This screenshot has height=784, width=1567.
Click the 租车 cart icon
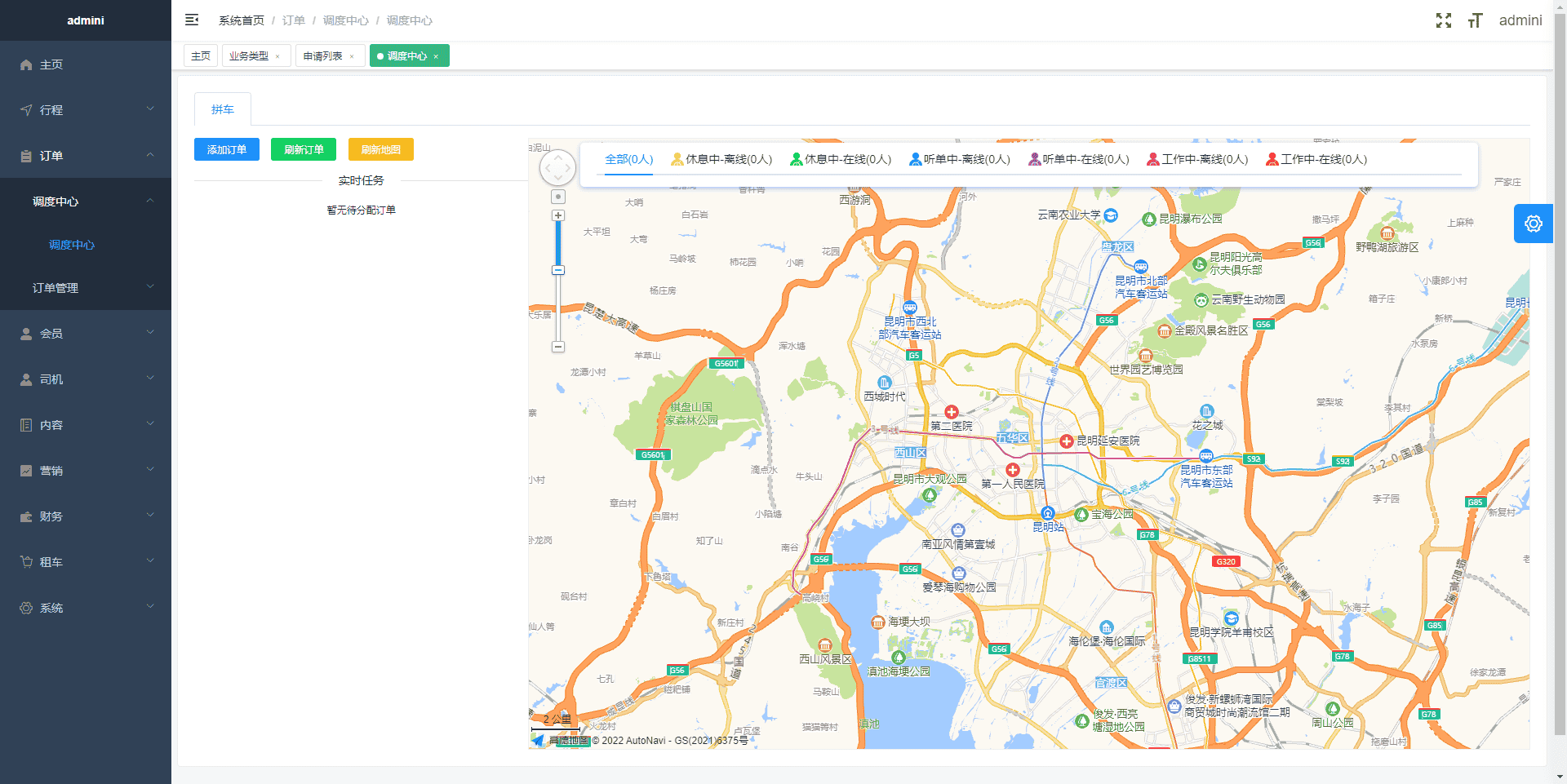[x=26, y=562]
